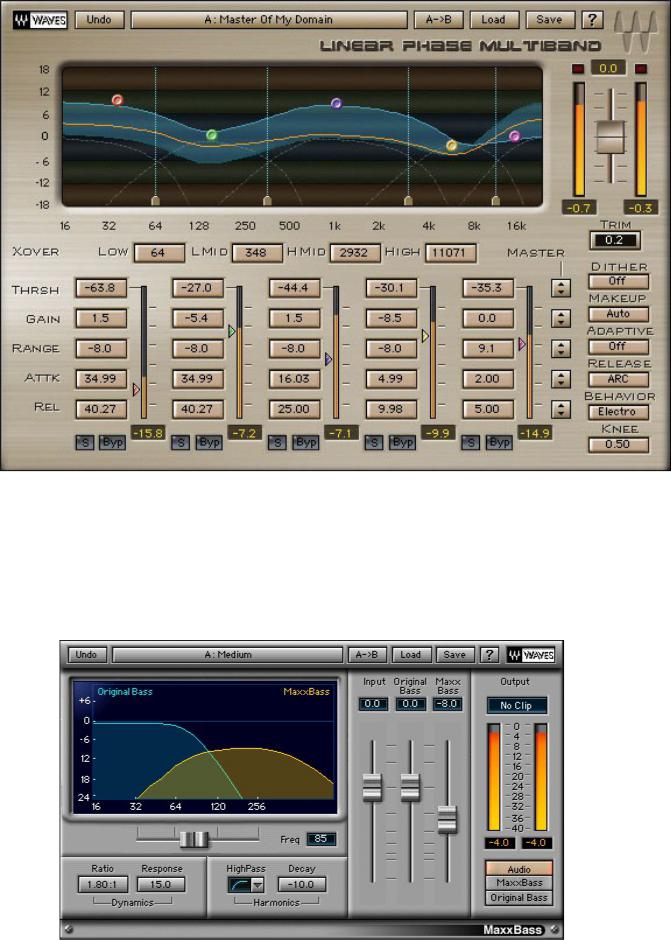This screenshot has width=671, height=940.
Task: Click the Knee value field showing 0.50
Action: (618, 444)
